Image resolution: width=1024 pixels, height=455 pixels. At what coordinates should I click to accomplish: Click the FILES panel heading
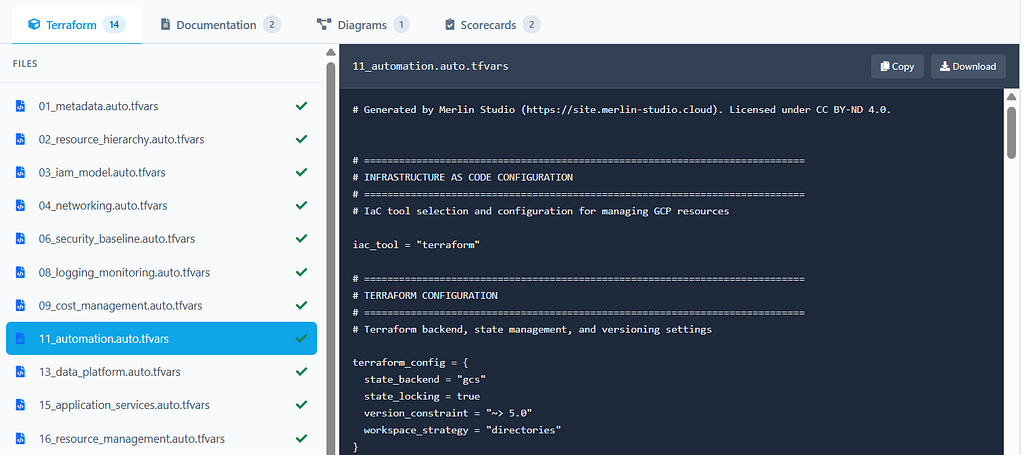(x=25, y=64)
